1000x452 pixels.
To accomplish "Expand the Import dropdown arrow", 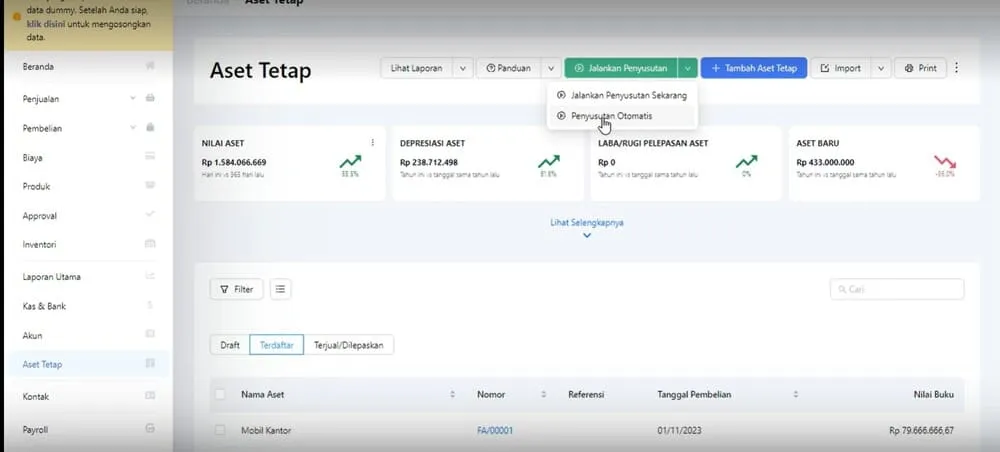I will pos(880,68).
